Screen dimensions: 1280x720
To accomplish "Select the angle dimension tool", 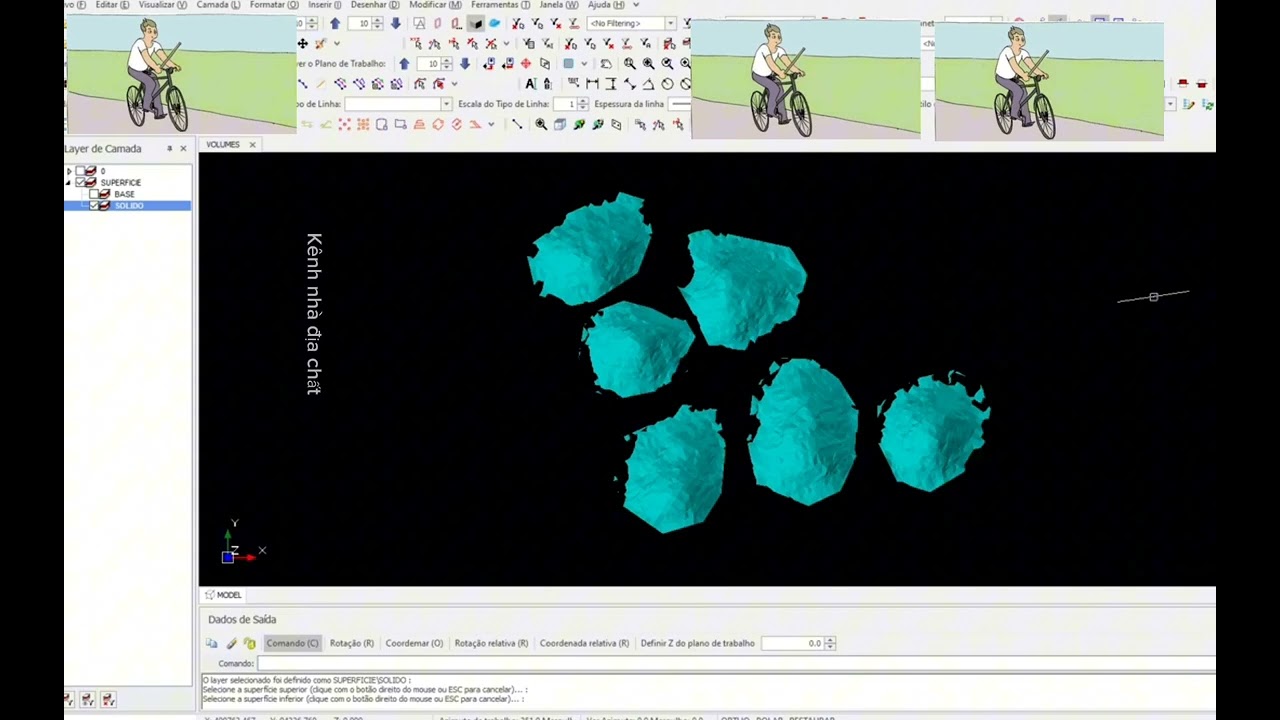I will pos(648,84).
